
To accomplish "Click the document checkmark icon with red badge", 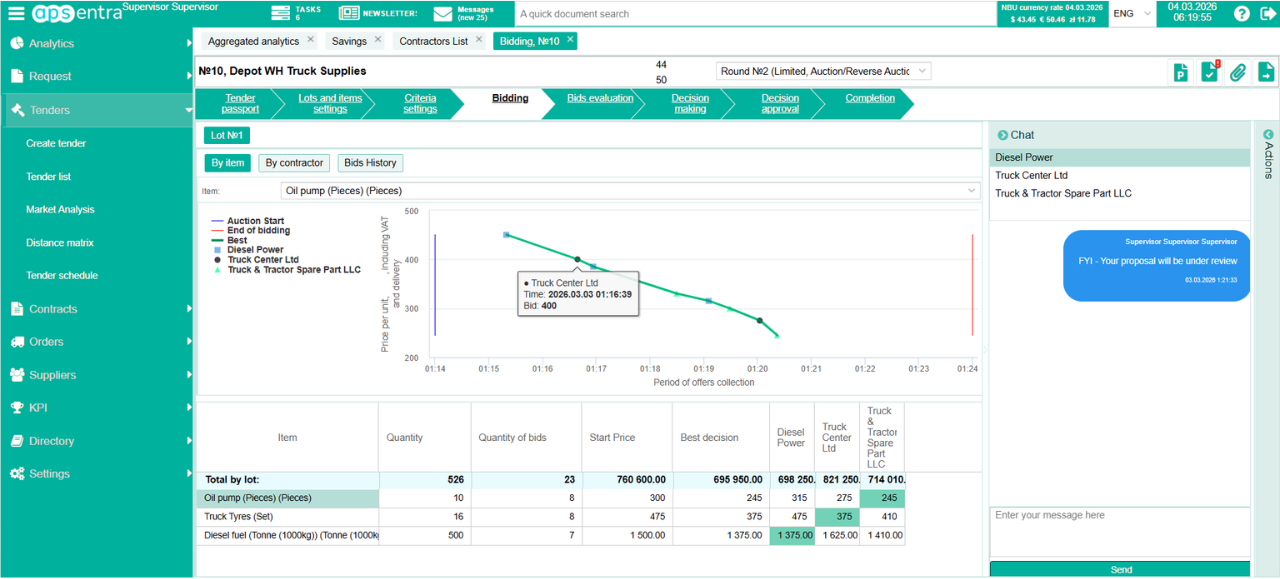I will [1209, 72].
